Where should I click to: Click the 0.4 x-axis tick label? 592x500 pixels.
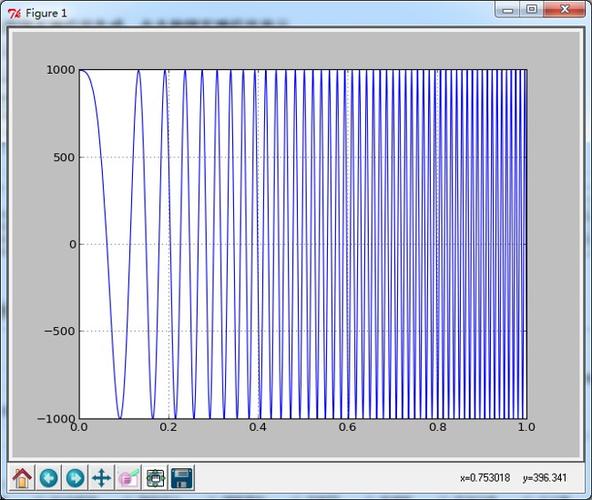[x=257, y=427]
